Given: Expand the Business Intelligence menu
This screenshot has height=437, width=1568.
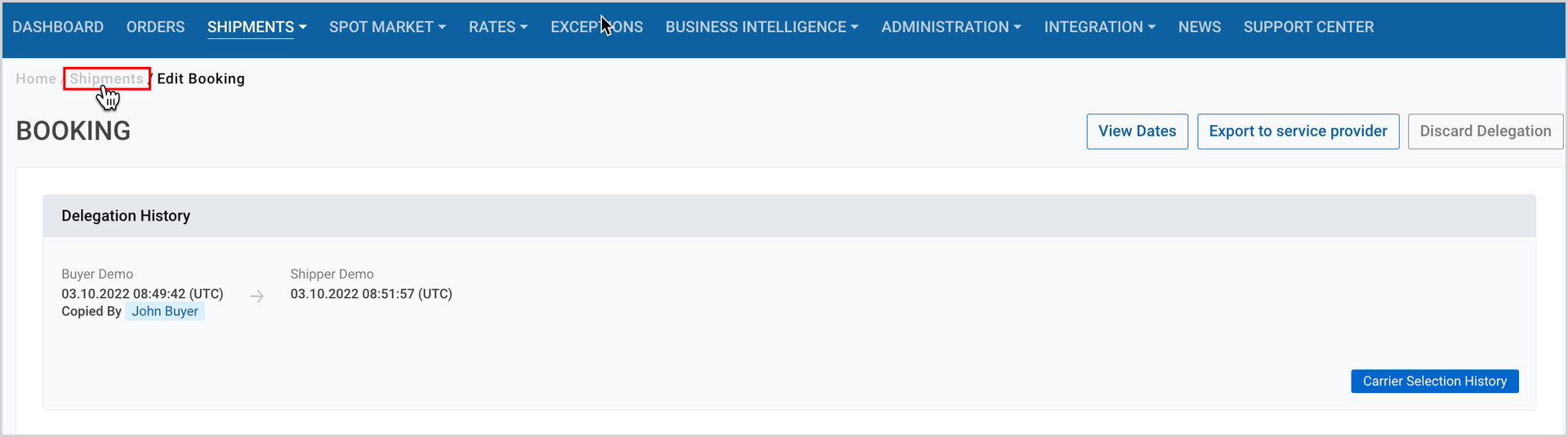Looking at the screenshot, I should click(762, 27).
